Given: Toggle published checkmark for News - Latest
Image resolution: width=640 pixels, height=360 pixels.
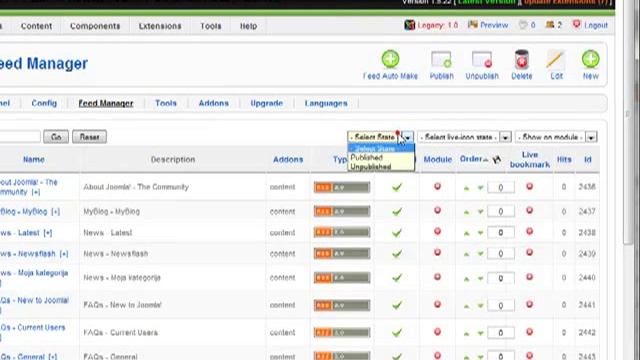Looking at the screenshot, I should 397,233.
